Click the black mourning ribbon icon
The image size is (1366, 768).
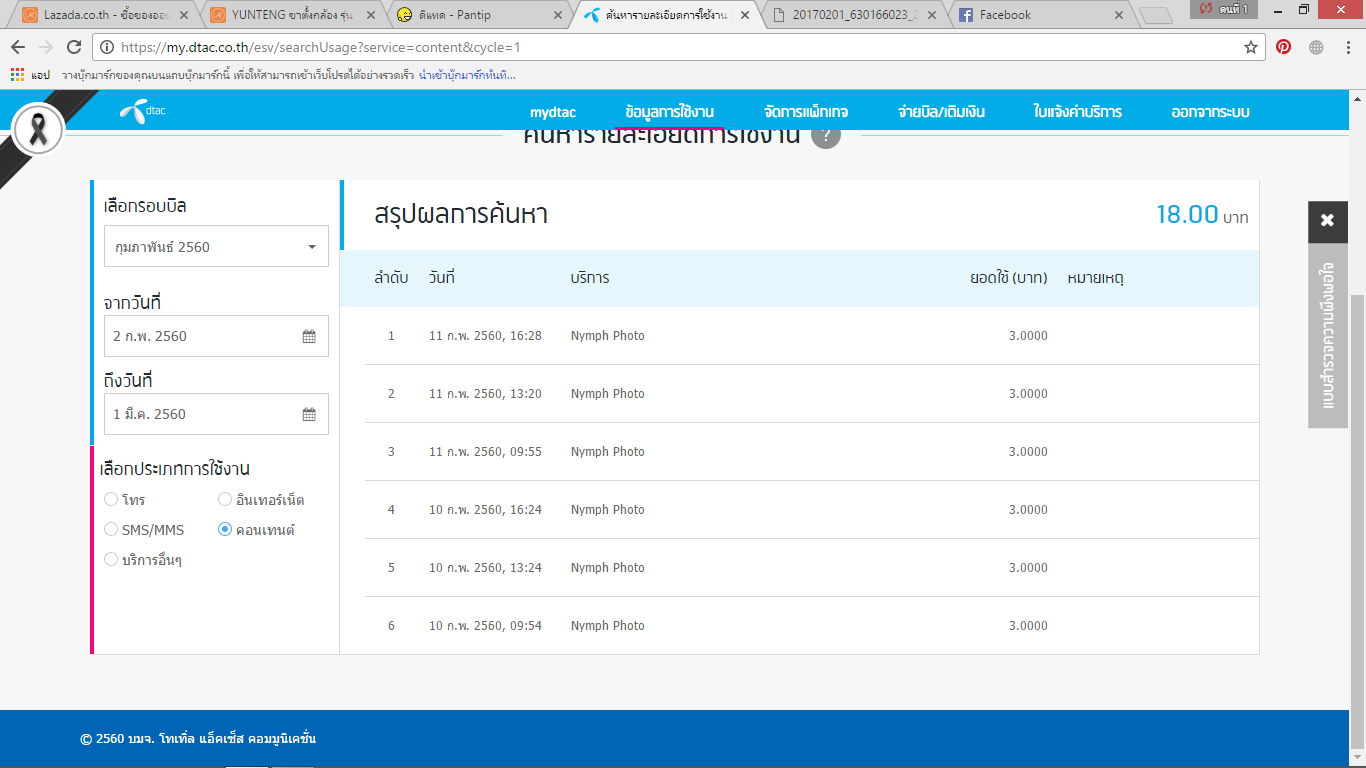(38, 130)
